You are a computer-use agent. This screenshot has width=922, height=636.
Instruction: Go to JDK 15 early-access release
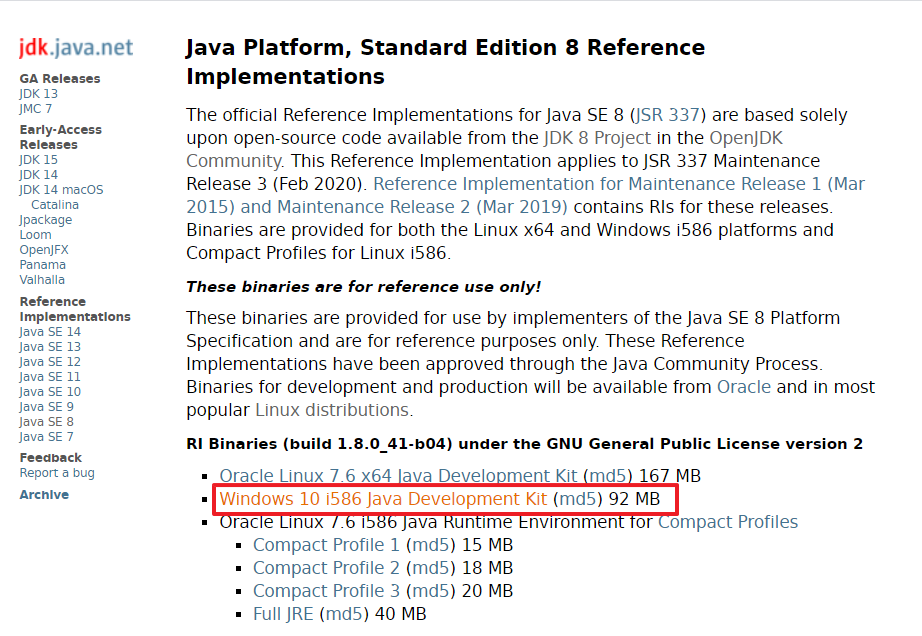pyautogui.click(x=38, y=160)
